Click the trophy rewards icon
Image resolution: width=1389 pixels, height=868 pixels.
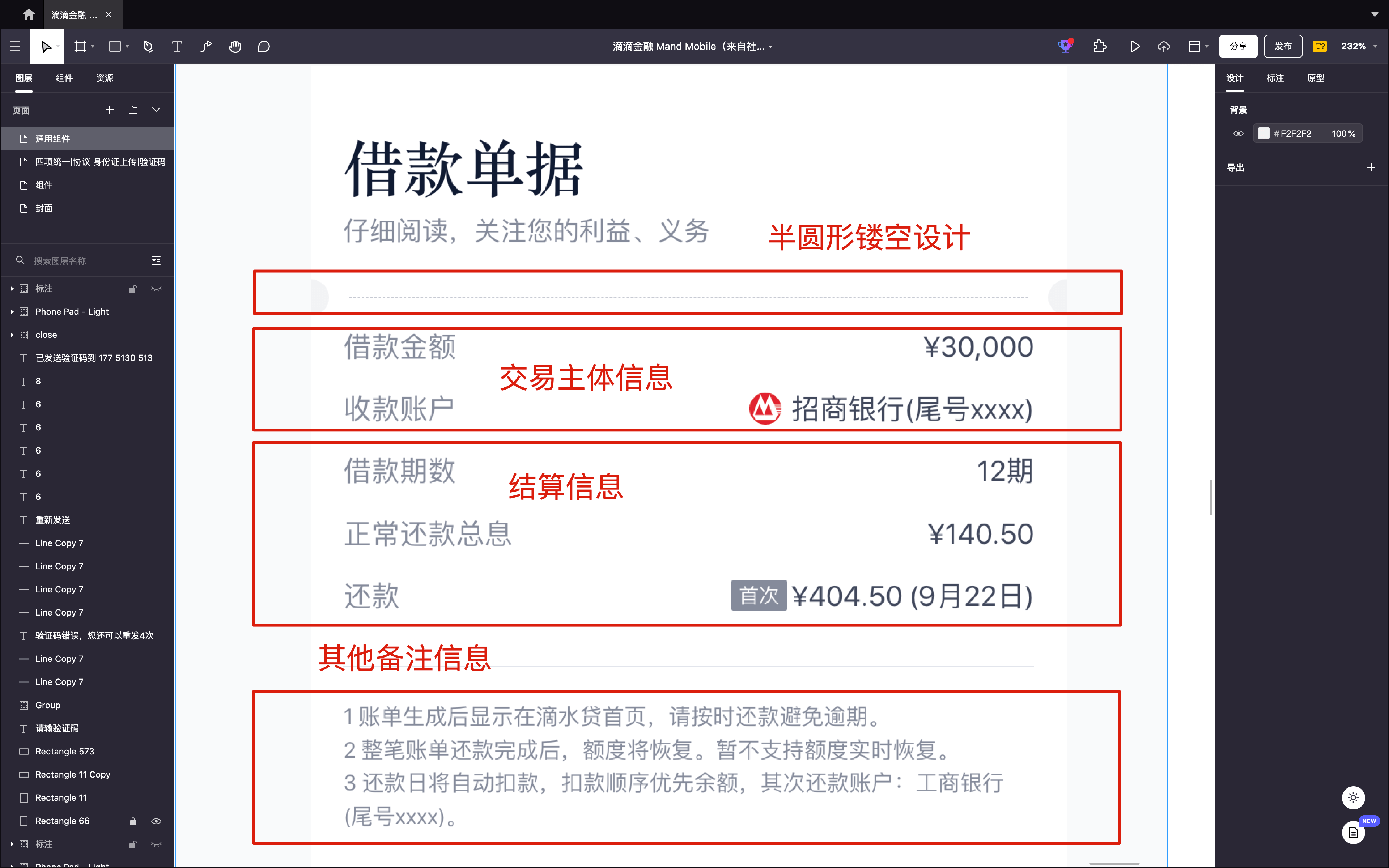click(x=1066, y=46)
